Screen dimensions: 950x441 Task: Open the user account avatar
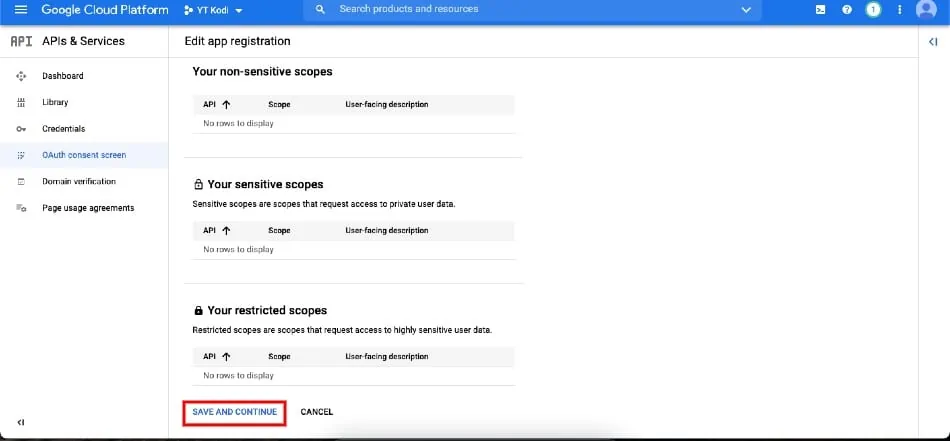(x=926, y=10)
